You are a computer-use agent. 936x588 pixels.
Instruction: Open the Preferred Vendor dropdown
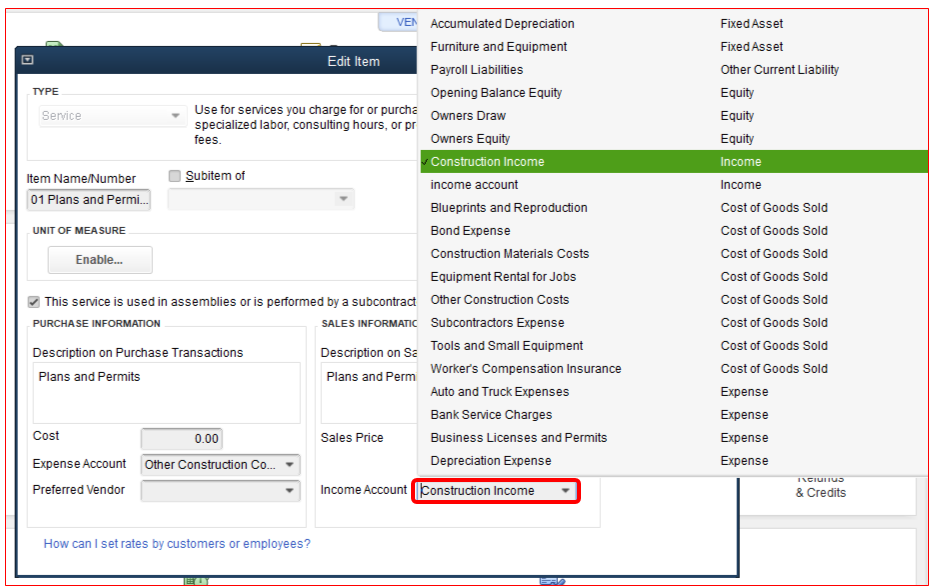pyautogui.click(x=292, y=491)
